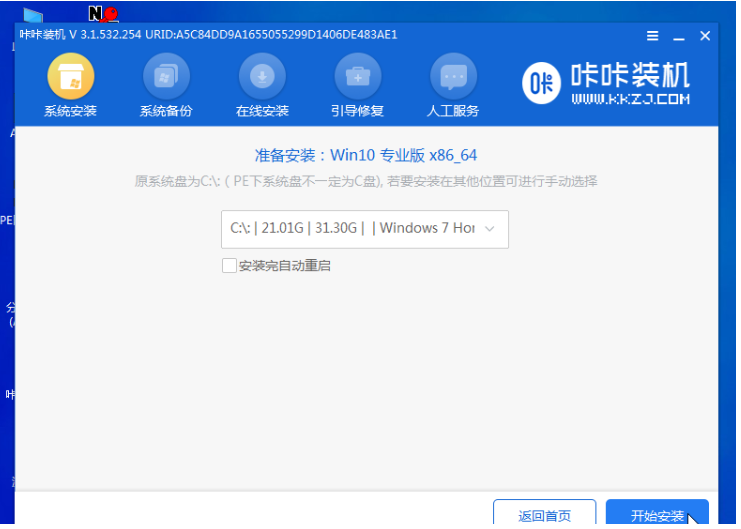Visit the WWW.KKZJ.COM website text
This screenshot has height=529, width=741.
(x=630, y=100)
